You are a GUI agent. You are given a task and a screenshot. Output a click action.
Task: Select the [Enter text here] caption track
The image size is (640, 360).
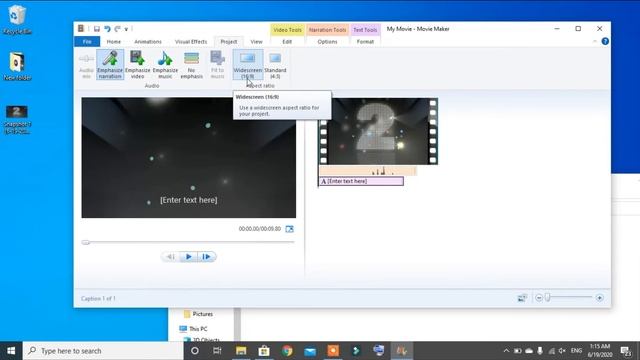pyautogui.click(x=361, y=181)
